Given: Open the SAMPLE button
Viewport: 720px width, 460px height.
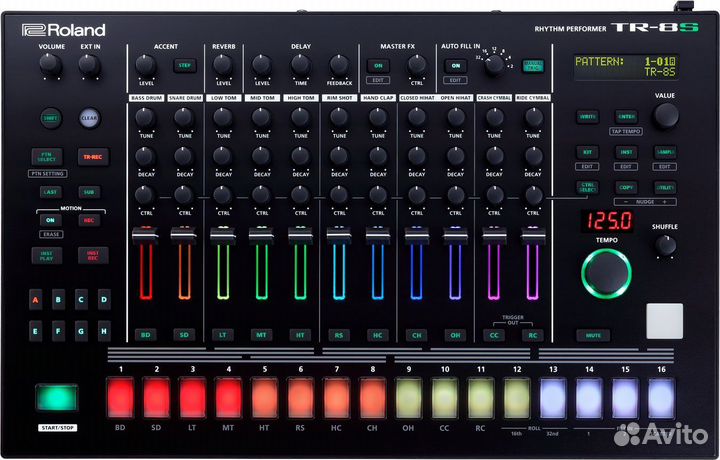Looking at the screenshot, I should tap(665, 152).
